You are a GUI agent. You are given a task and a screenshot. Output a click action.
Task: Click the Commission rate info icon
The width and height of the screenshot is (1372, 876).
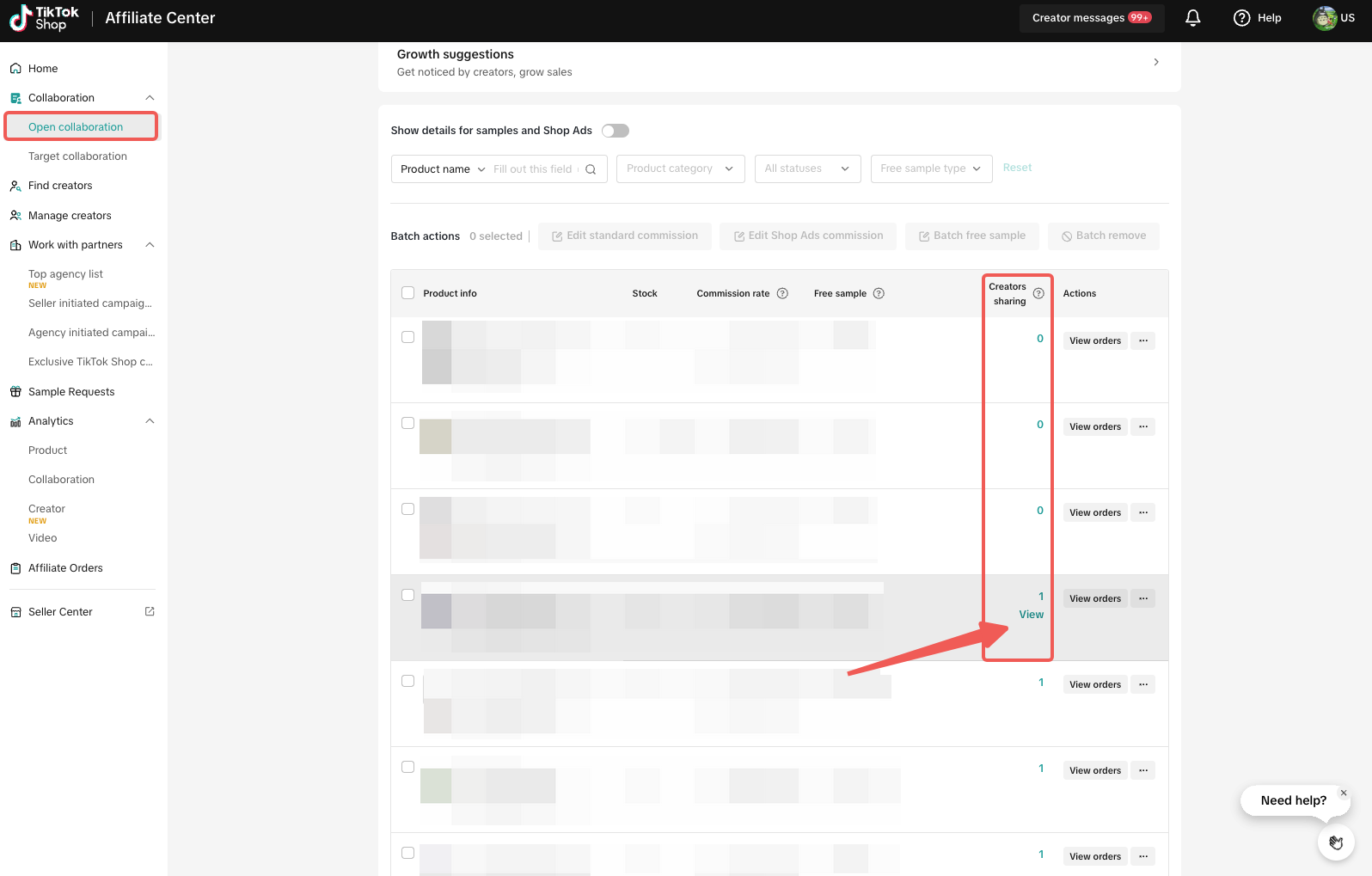point(782,293)
